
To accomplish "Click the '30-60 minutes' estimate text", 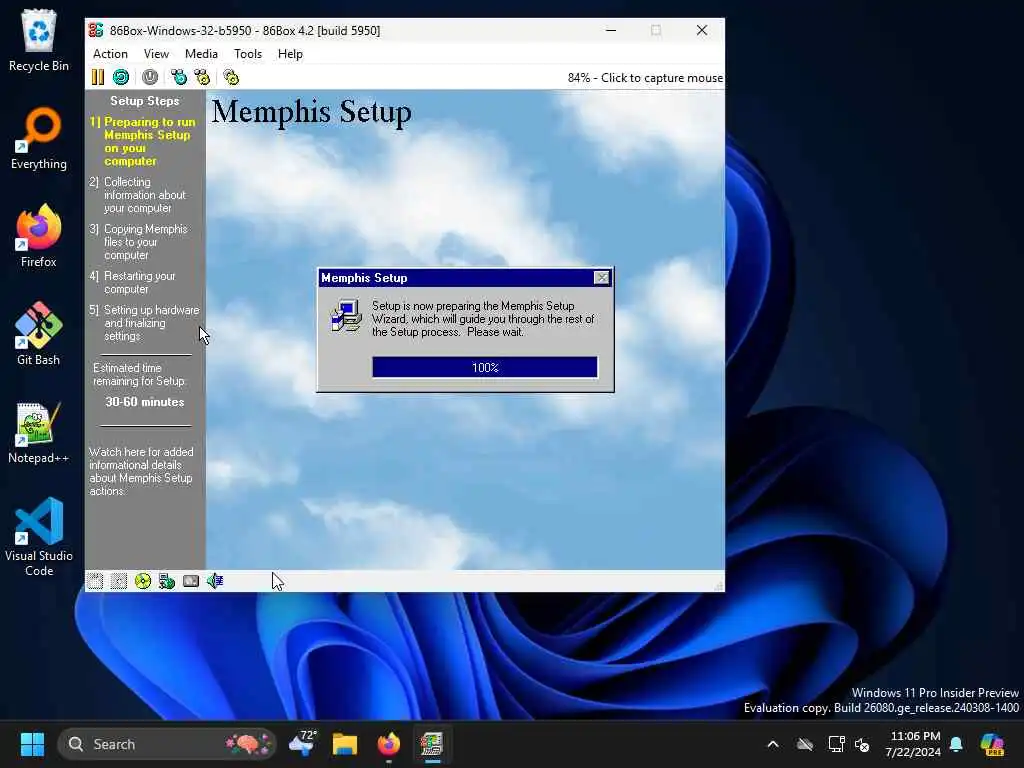I will (x=145, y=402).
